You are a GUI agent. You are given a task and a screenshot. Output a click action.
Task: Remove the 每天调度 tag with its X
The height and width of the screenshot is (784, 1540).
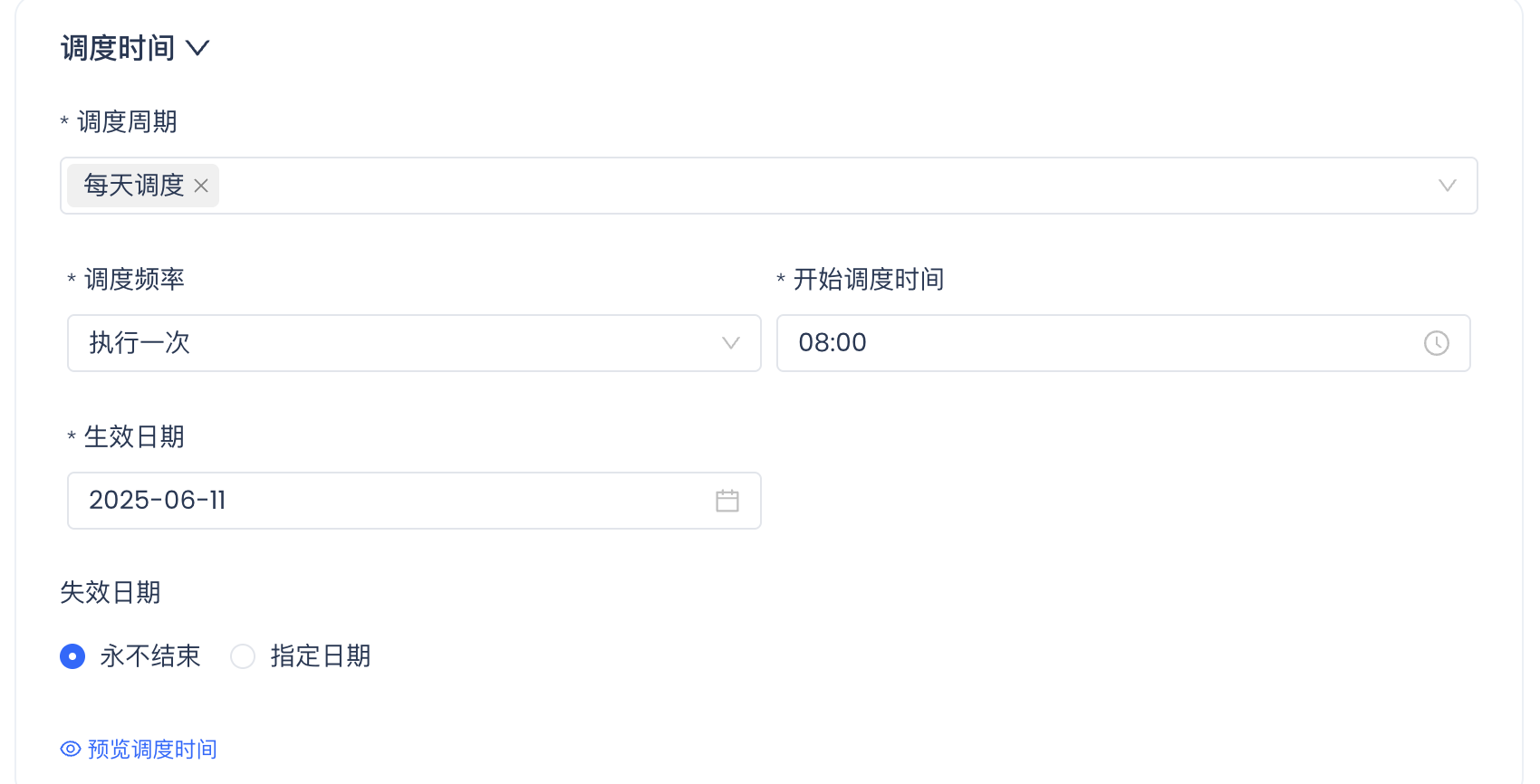pos(201,186)
